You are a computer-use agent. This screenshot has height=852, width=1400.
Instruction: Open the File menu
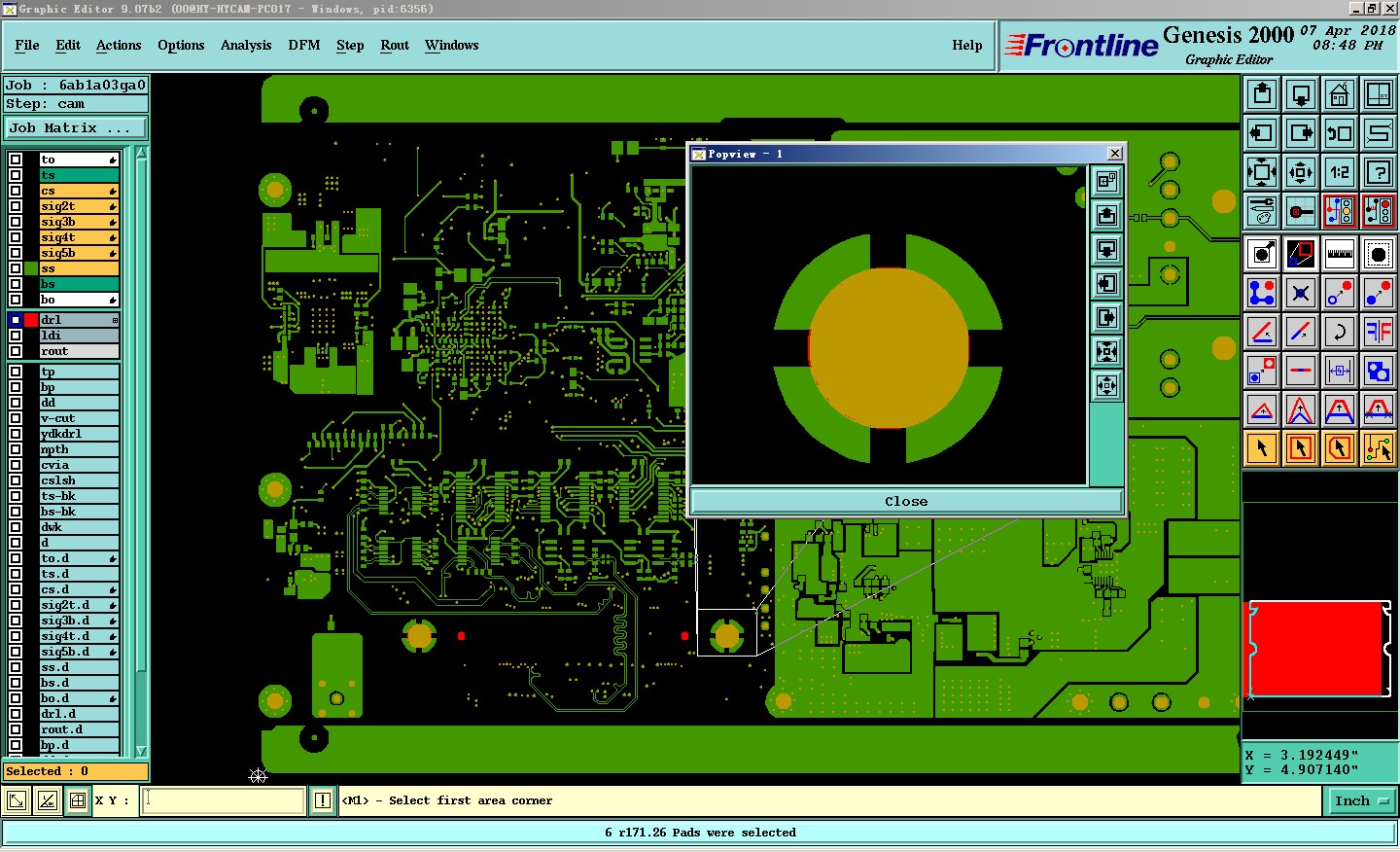[x=27, y=45]
